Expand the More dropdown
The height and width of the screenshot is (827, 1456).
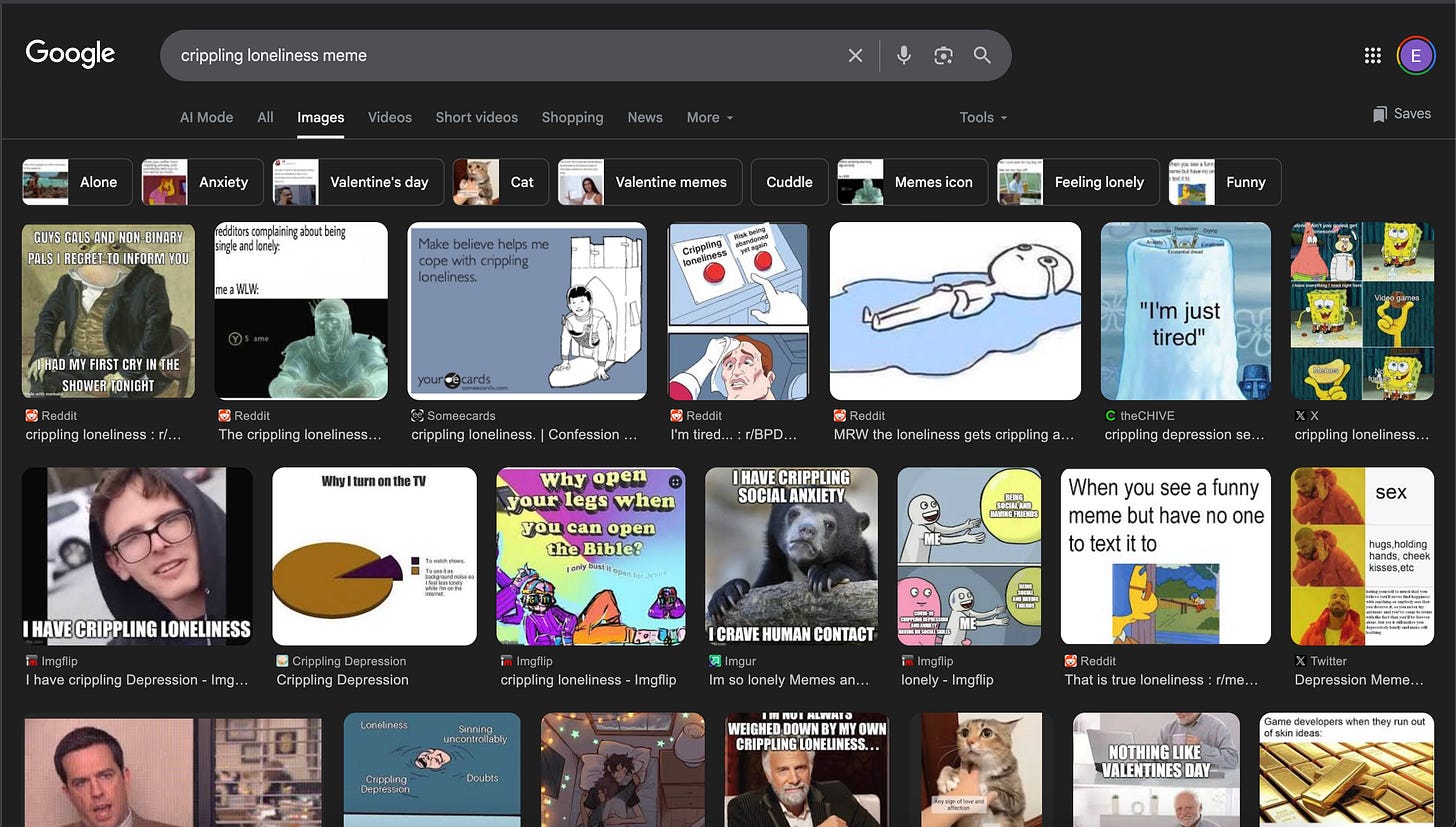coord(710,117)
